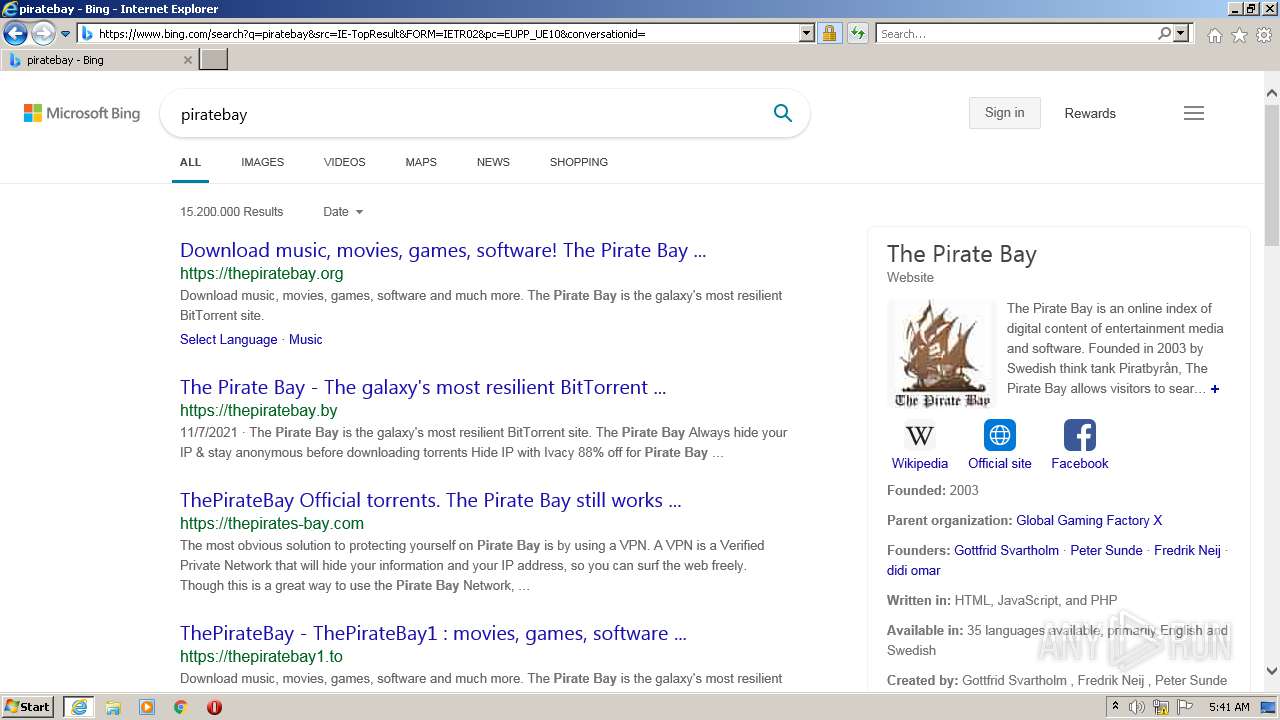Click the volume speaker tray icon
The height and width of the screenshot is (720, 1280).
pos(1137,707)
